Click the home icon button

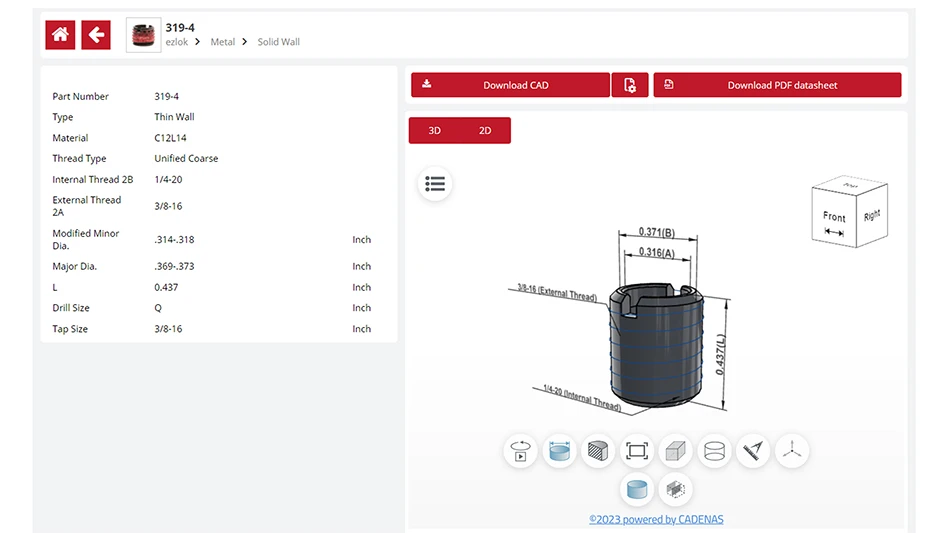(60, 35)
